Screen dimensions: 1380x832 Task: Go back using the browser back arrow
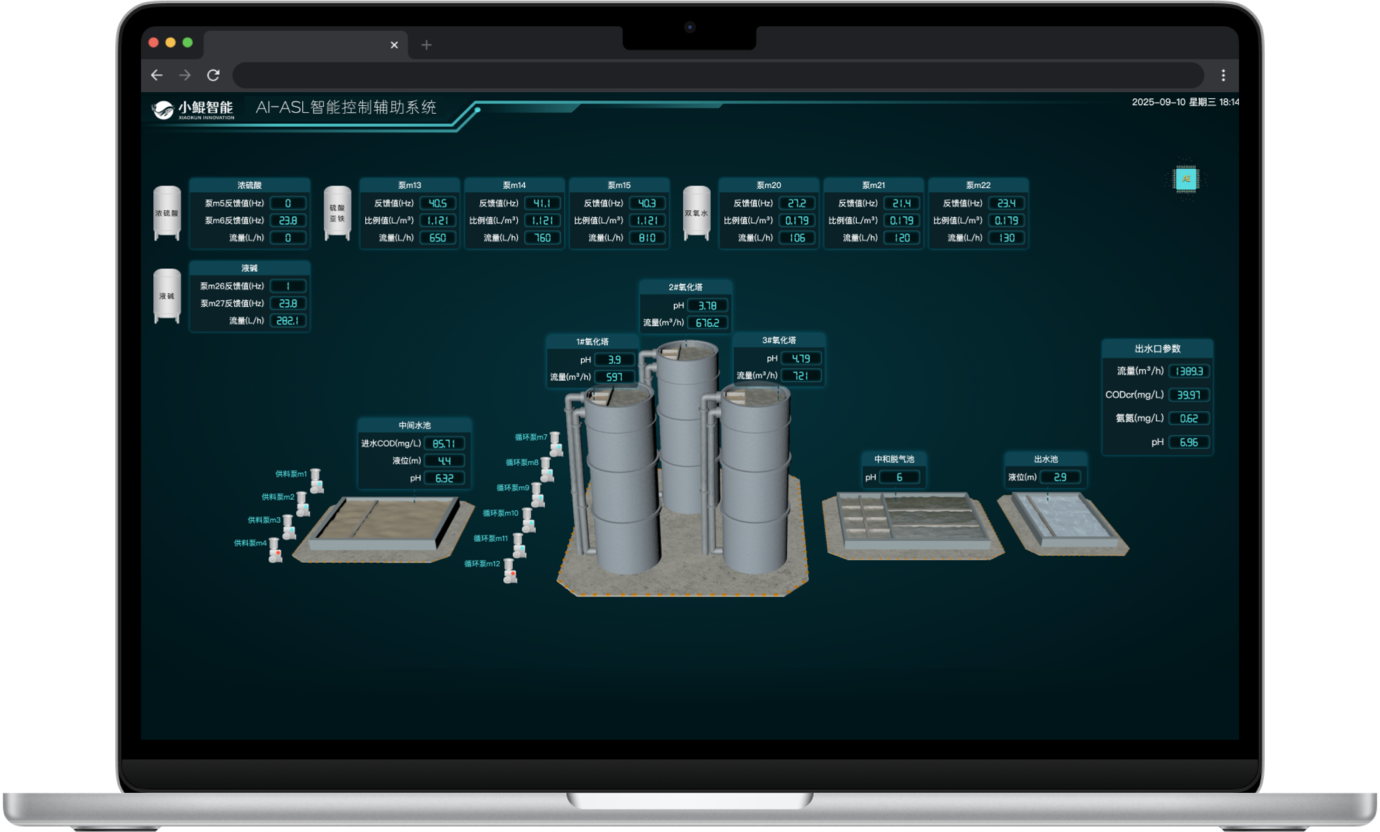pyautogui.click(x=156, y=75)
